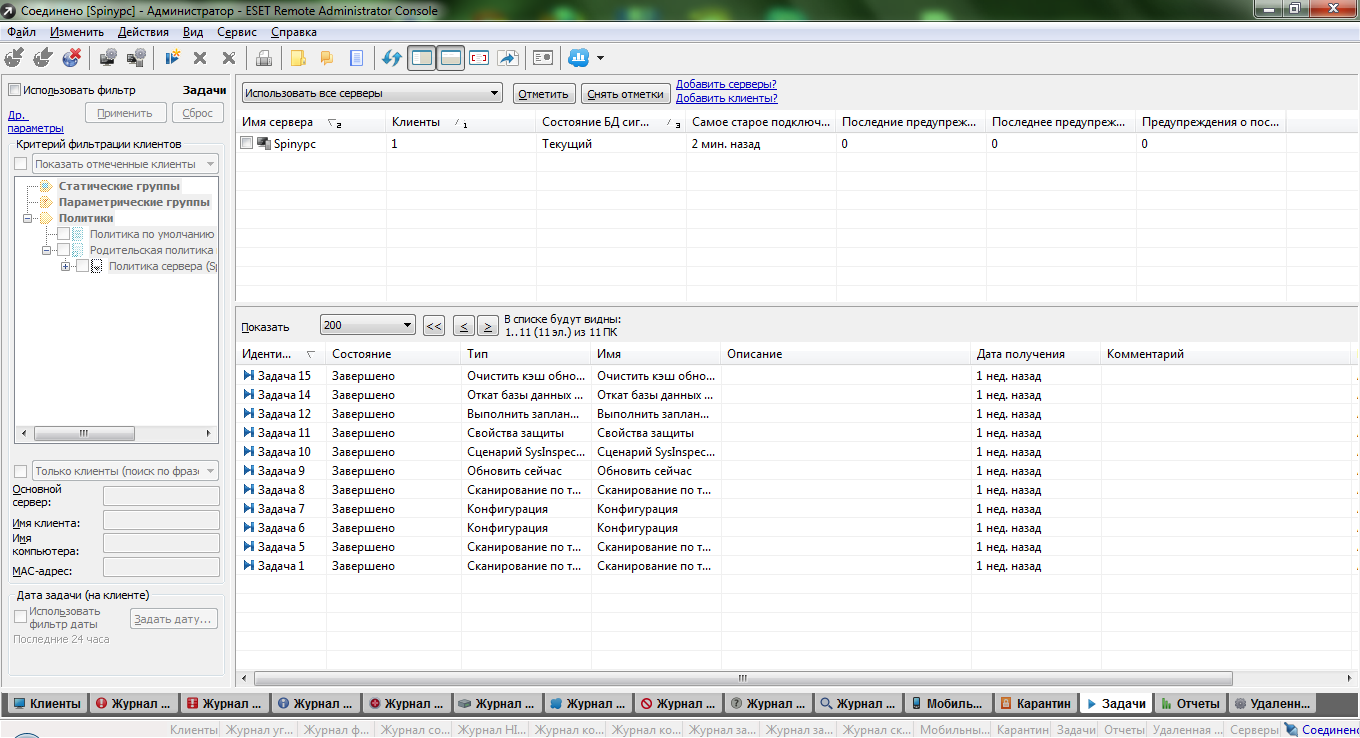Click the 'Снять отметки' button

coord(626,94)
